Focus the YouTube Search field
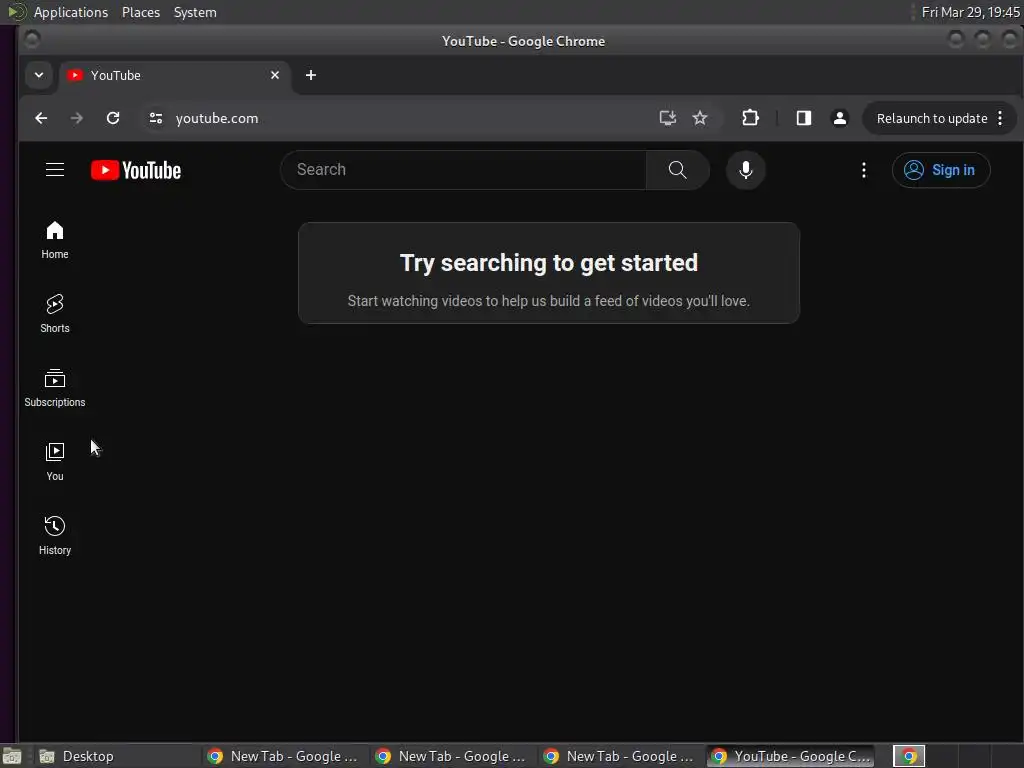The width and height of the screenshot is (1024, 768). pos(464,170)
